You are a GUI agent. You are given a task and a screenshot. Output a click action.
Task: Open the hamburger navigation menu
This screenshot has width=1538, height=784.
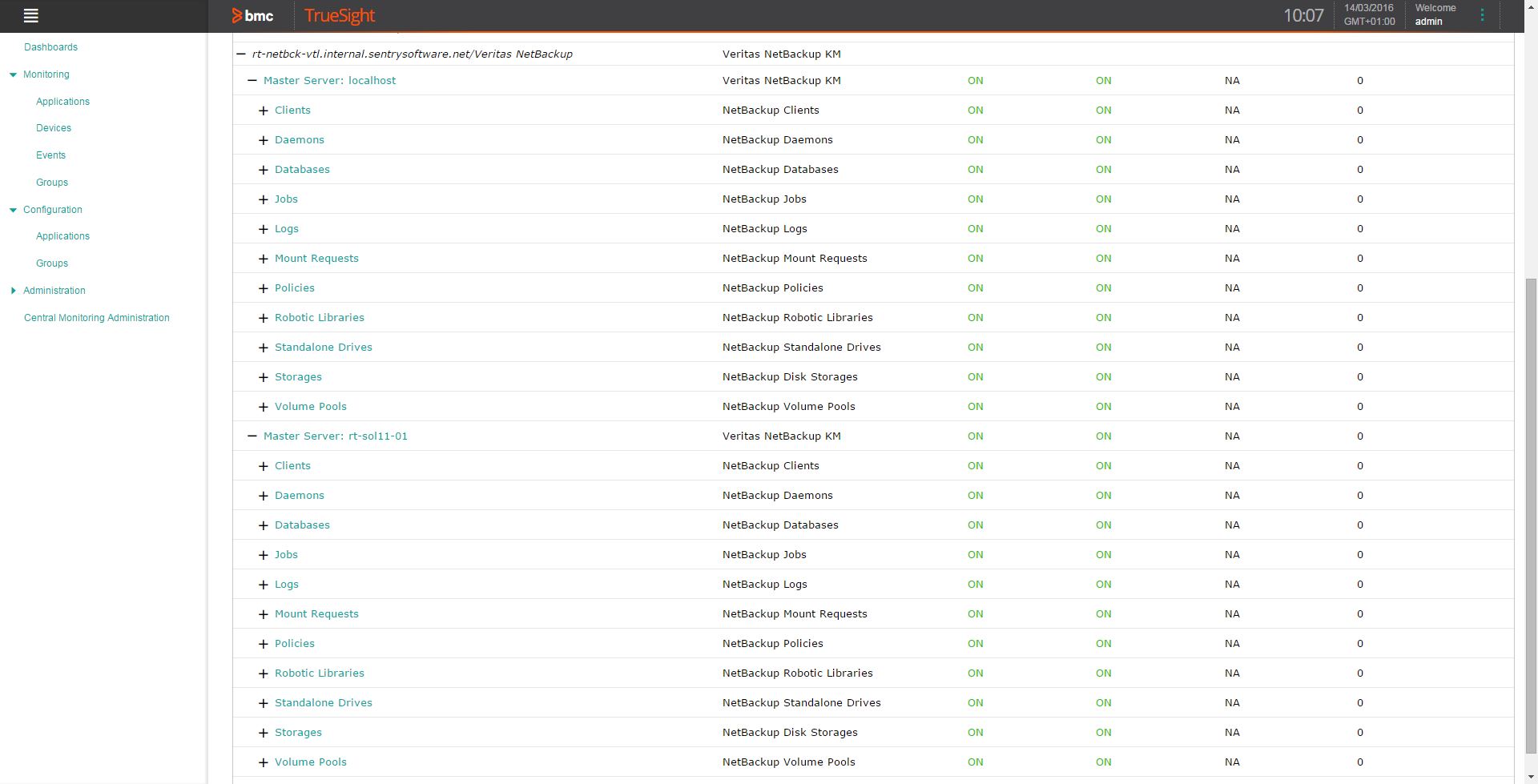coord(30,15)
